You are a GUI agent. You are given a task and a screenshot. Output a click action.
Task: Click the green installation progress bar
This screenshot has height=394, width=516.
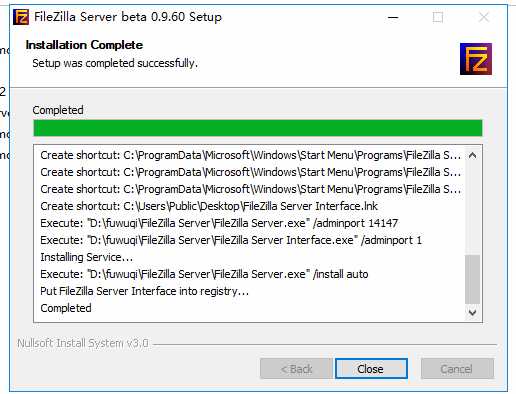[x=258, y=128]
